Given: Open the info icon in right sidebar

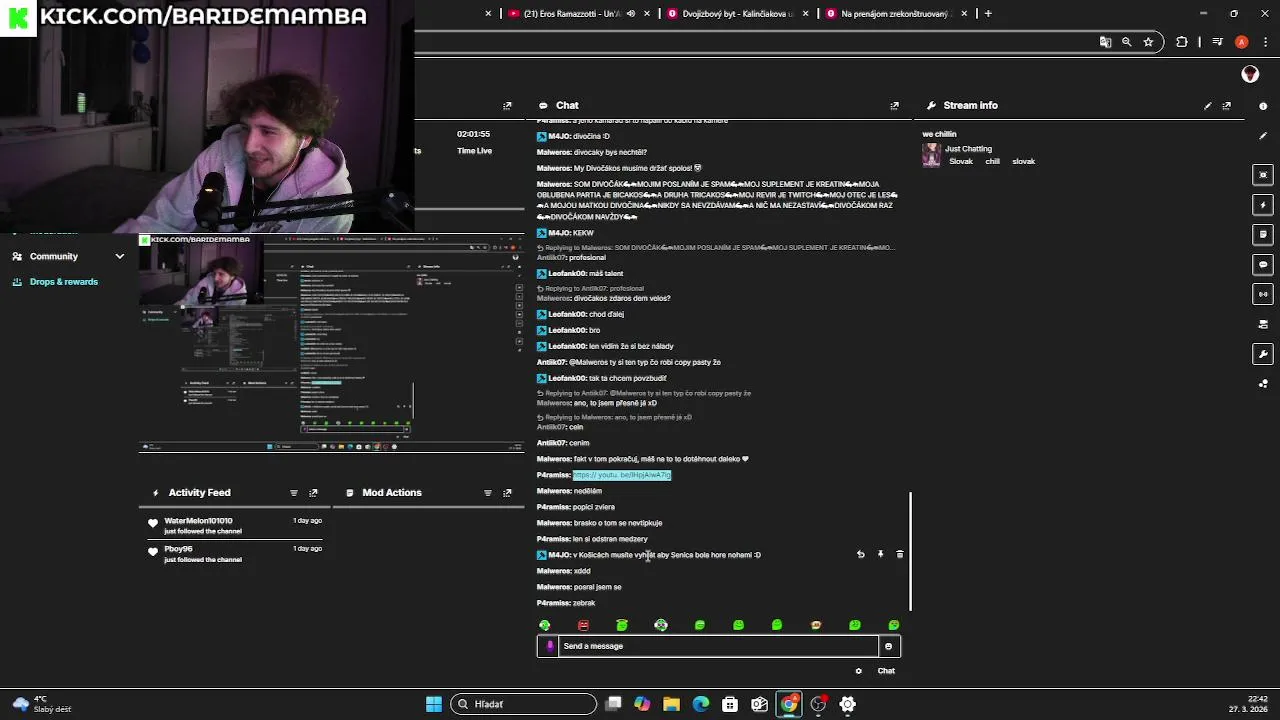Looking at the screenshot, I should (1263, 105).
